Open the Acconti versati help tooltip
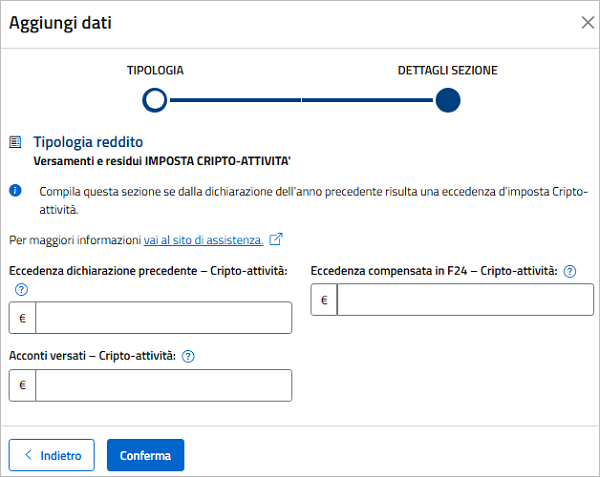Viewport: 600px width, 477px height. click(x=188, y=355)
